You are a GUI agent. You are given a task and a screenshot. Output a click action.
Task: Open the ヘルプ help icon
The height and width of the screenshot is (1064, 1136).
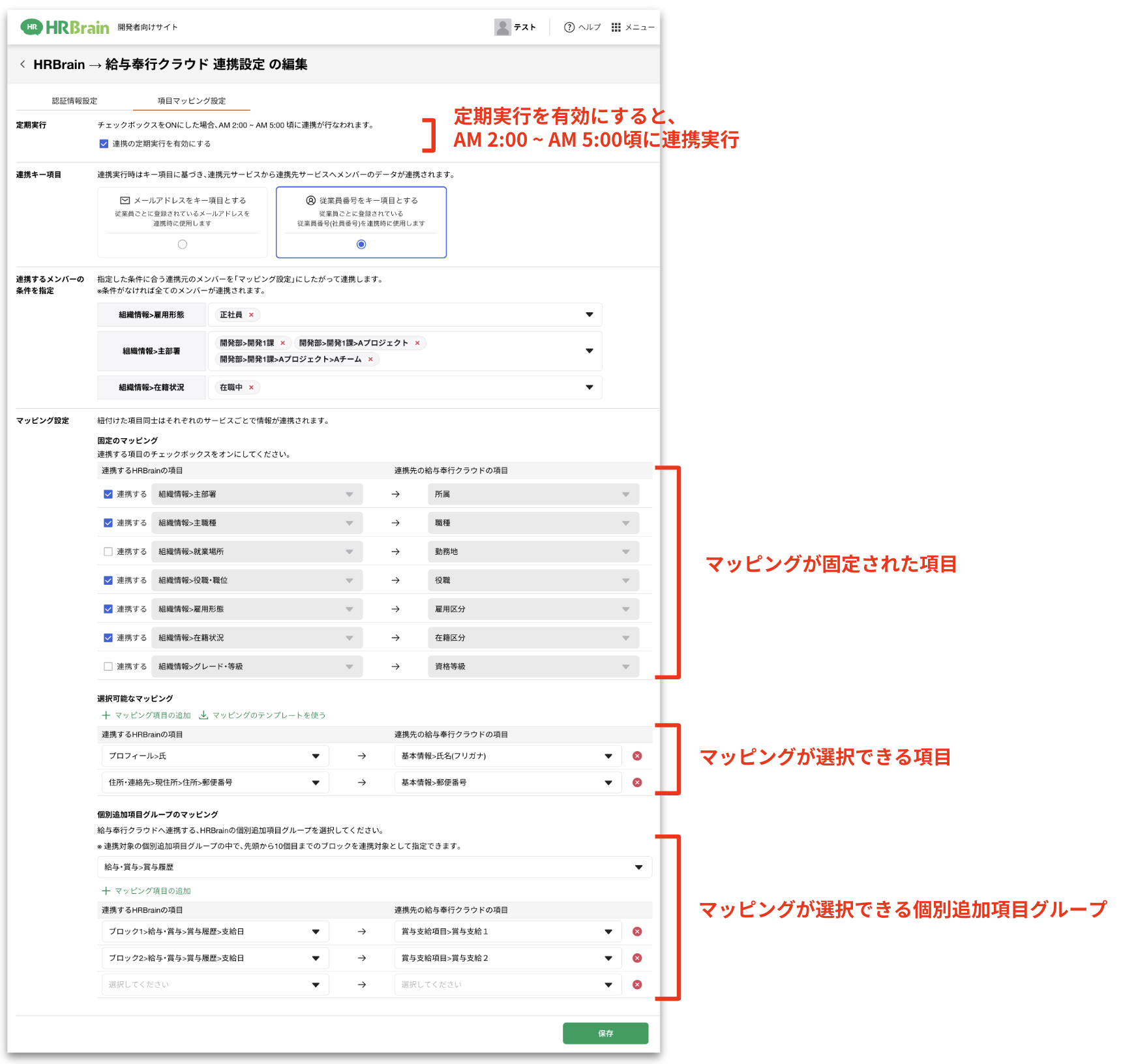coord(569,27)
